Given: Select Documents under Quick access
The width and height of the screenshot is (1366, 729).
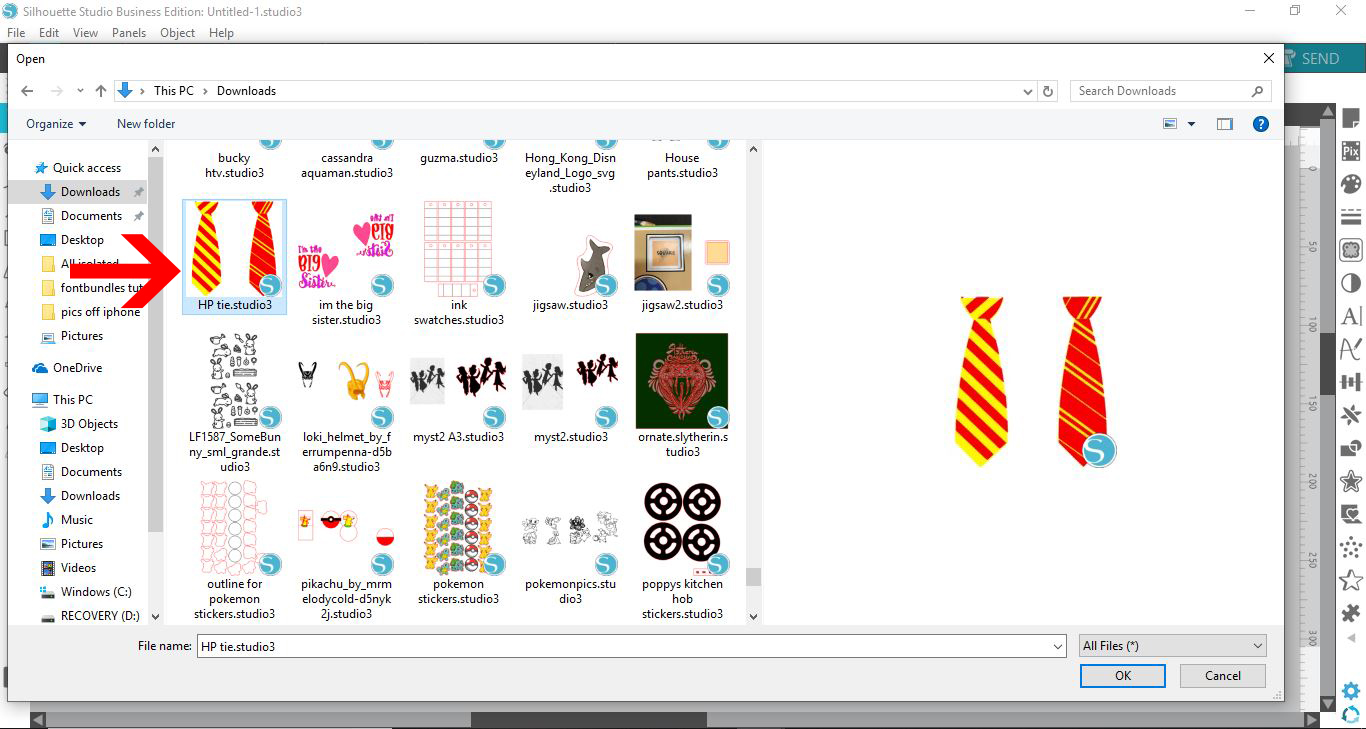Looking at the screenshot, I should point(92,216).
